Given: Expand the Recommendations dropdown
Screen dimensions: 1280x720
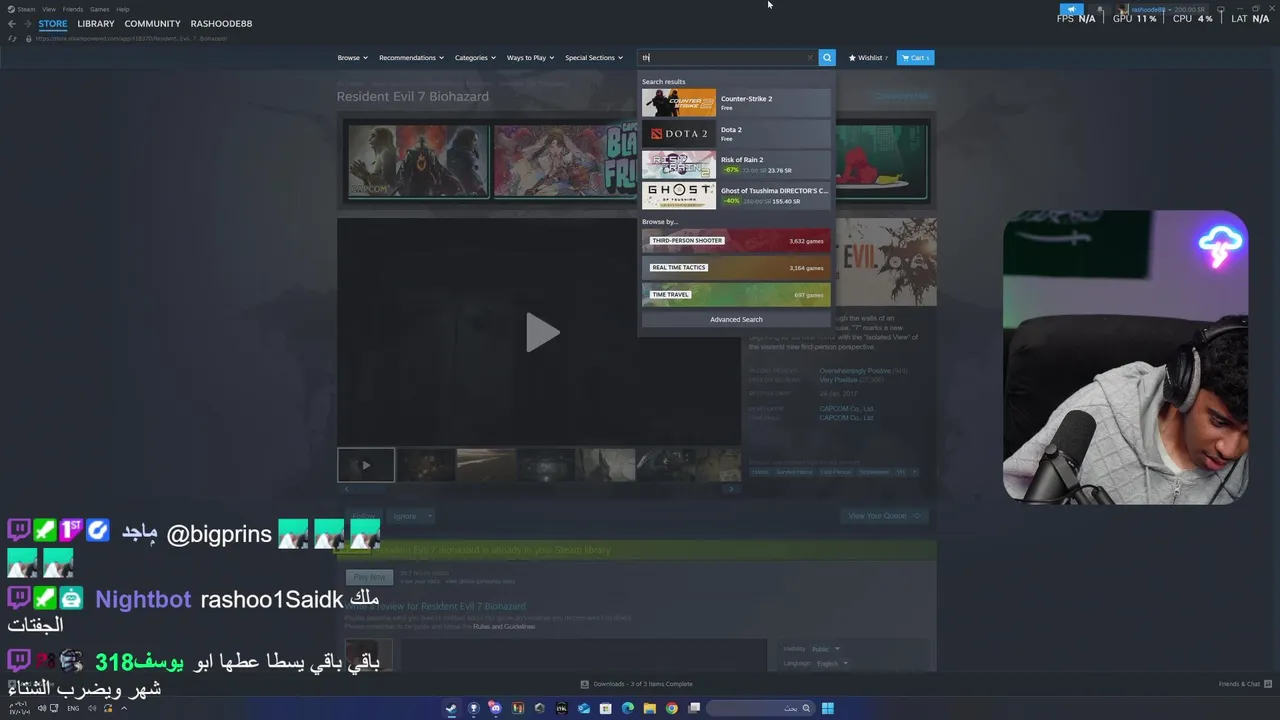Looking at the screenshot, I should click(411, 58).
